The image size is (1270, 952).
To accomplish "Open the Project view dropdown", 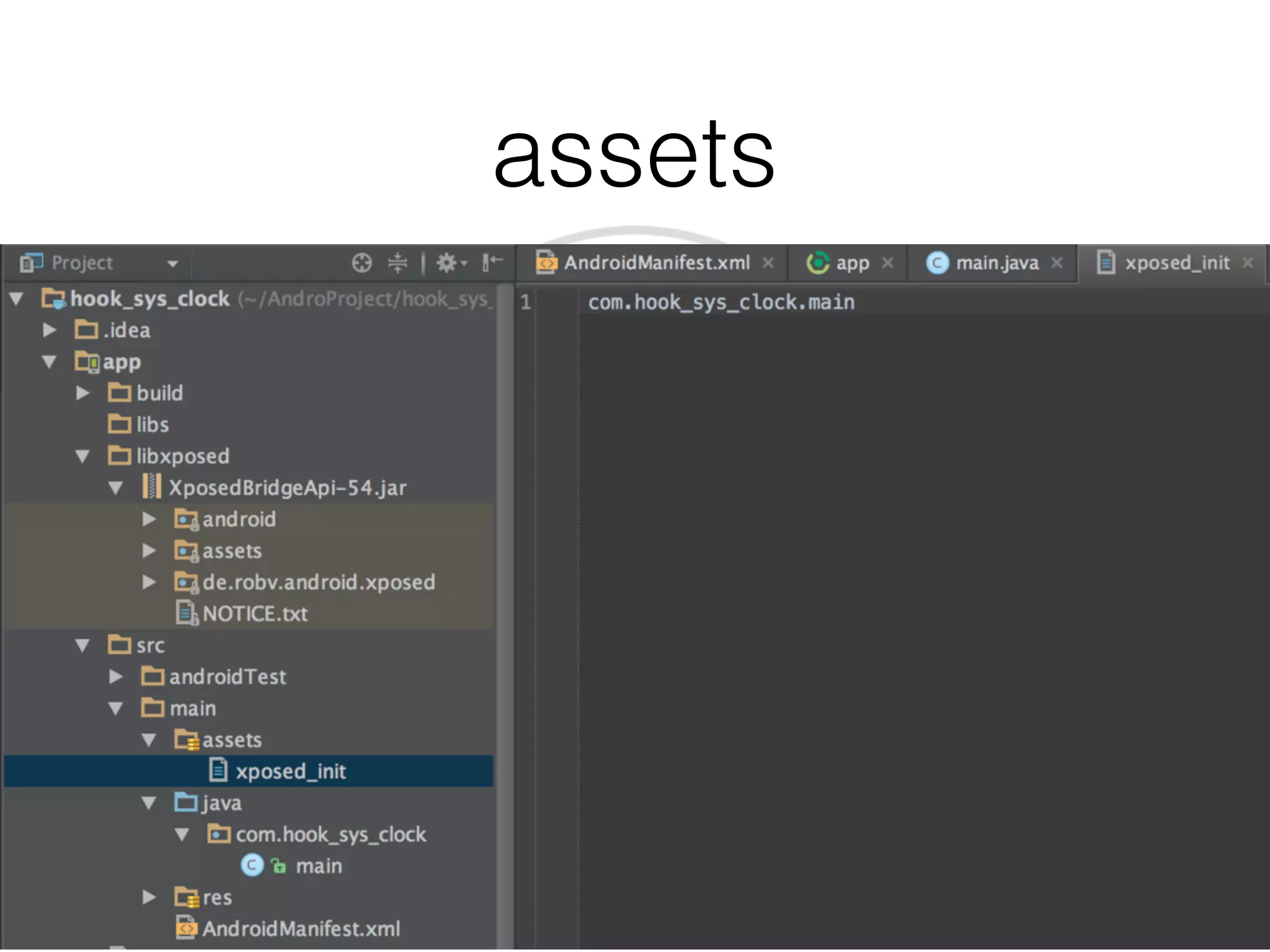I will [x=172, y=263].
